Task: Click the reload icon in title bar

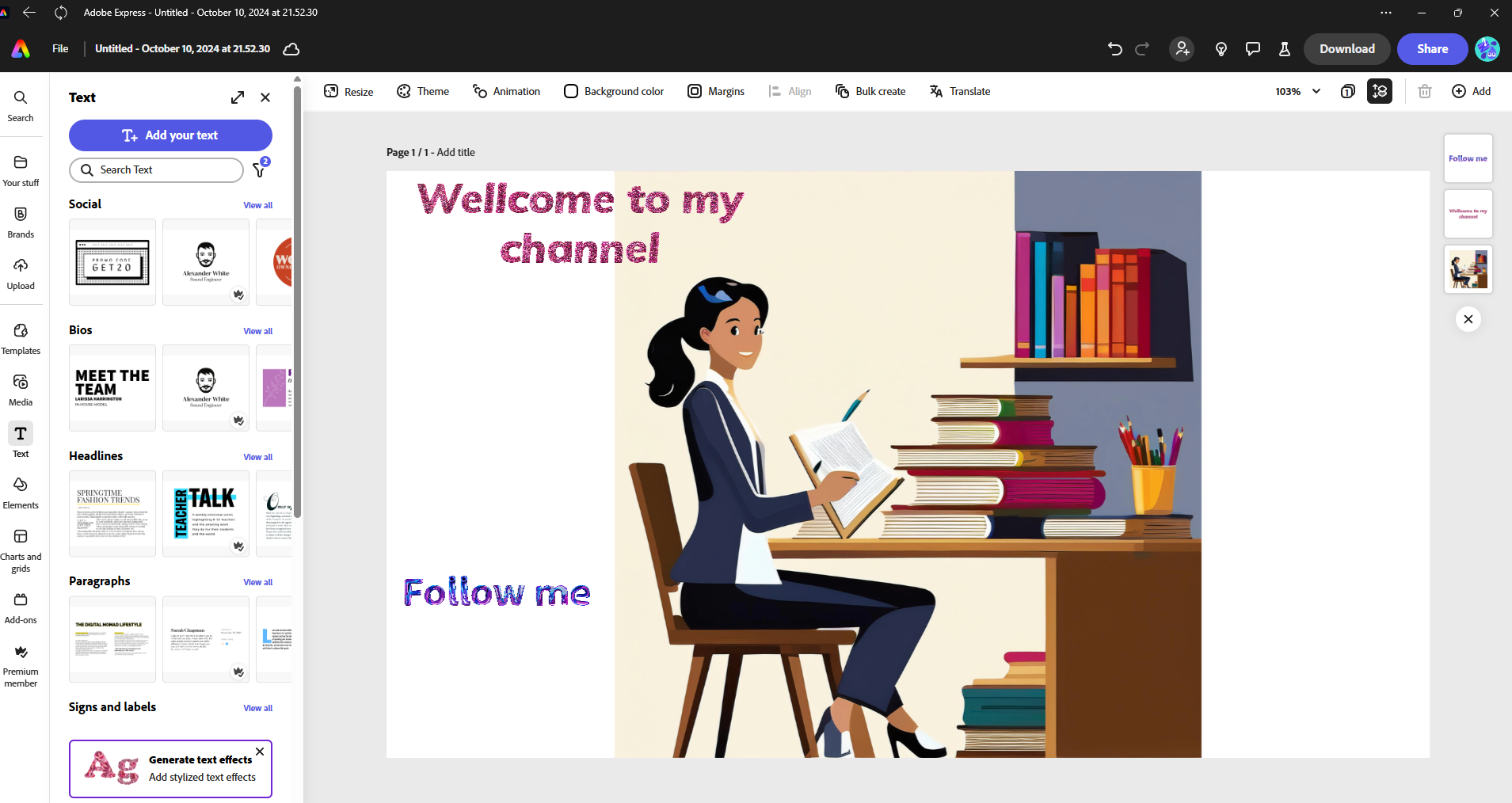Action: click(61, 13)
